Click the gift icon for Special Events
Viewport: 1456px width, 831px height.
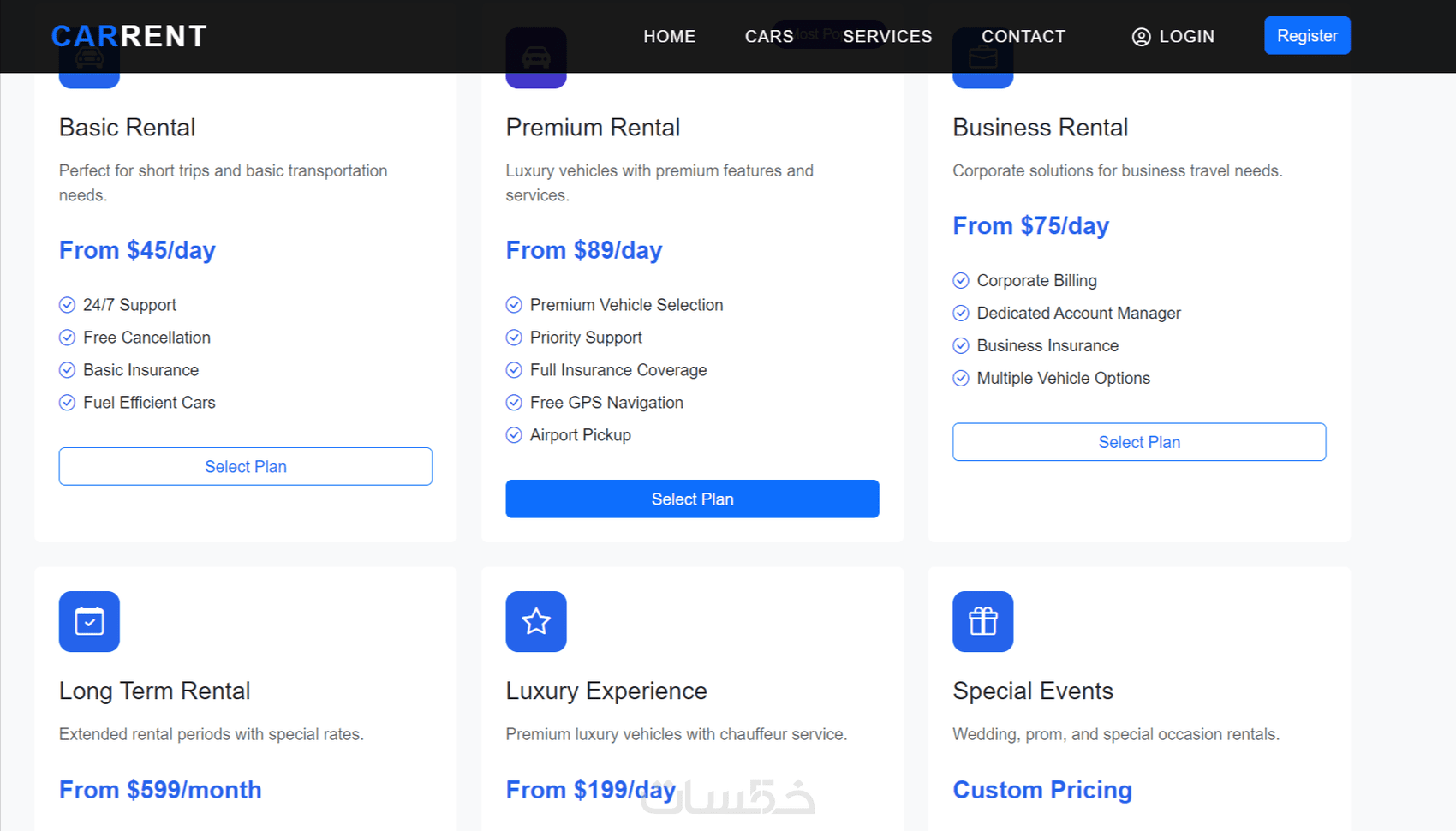coord(982,621)
